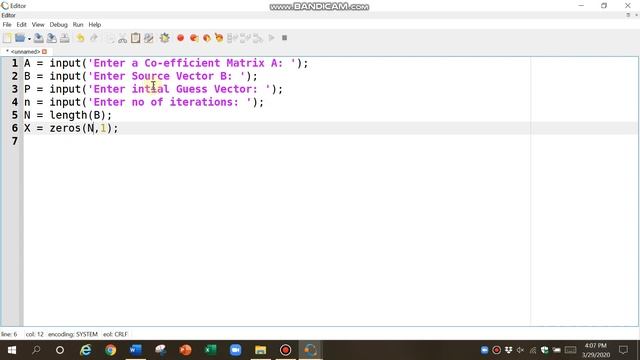Click code text 'Enter a Co-efficient Matrix A: '

point(192,63)
